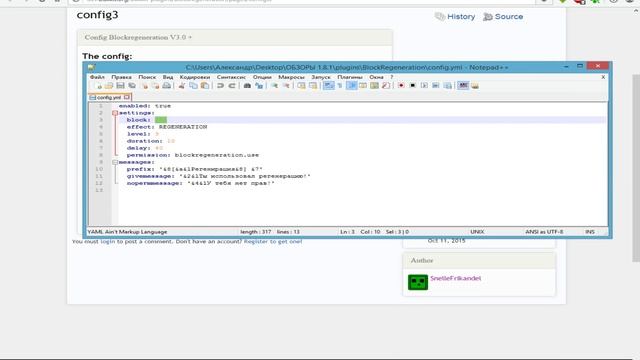The width and height of the screenshot is (640, 360).
Task: Follow the login link below the image
Action: pos(108,242)
